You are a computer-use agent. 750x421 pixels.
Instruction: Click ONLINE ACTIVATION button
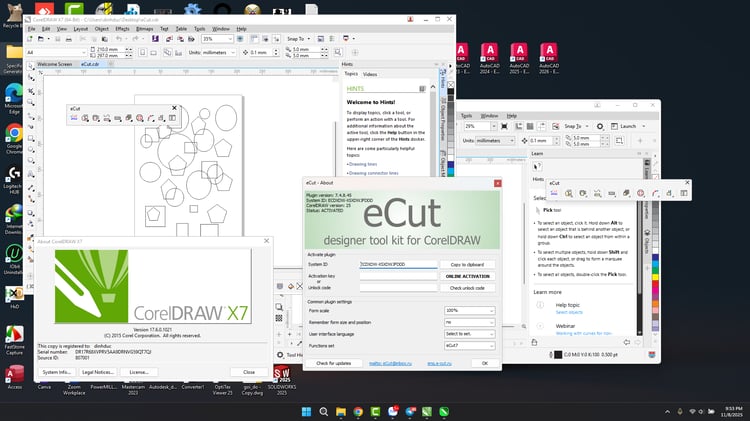[467, 276]
